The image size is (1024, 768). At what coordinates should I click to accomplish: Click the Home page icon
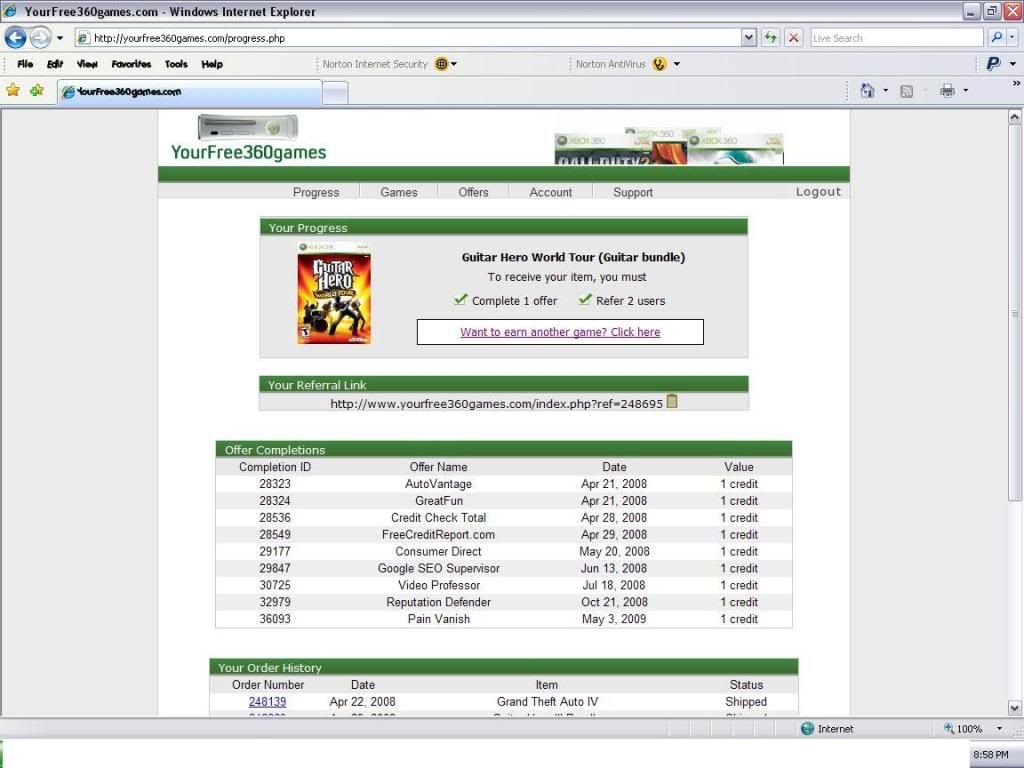tap(867, 91)
